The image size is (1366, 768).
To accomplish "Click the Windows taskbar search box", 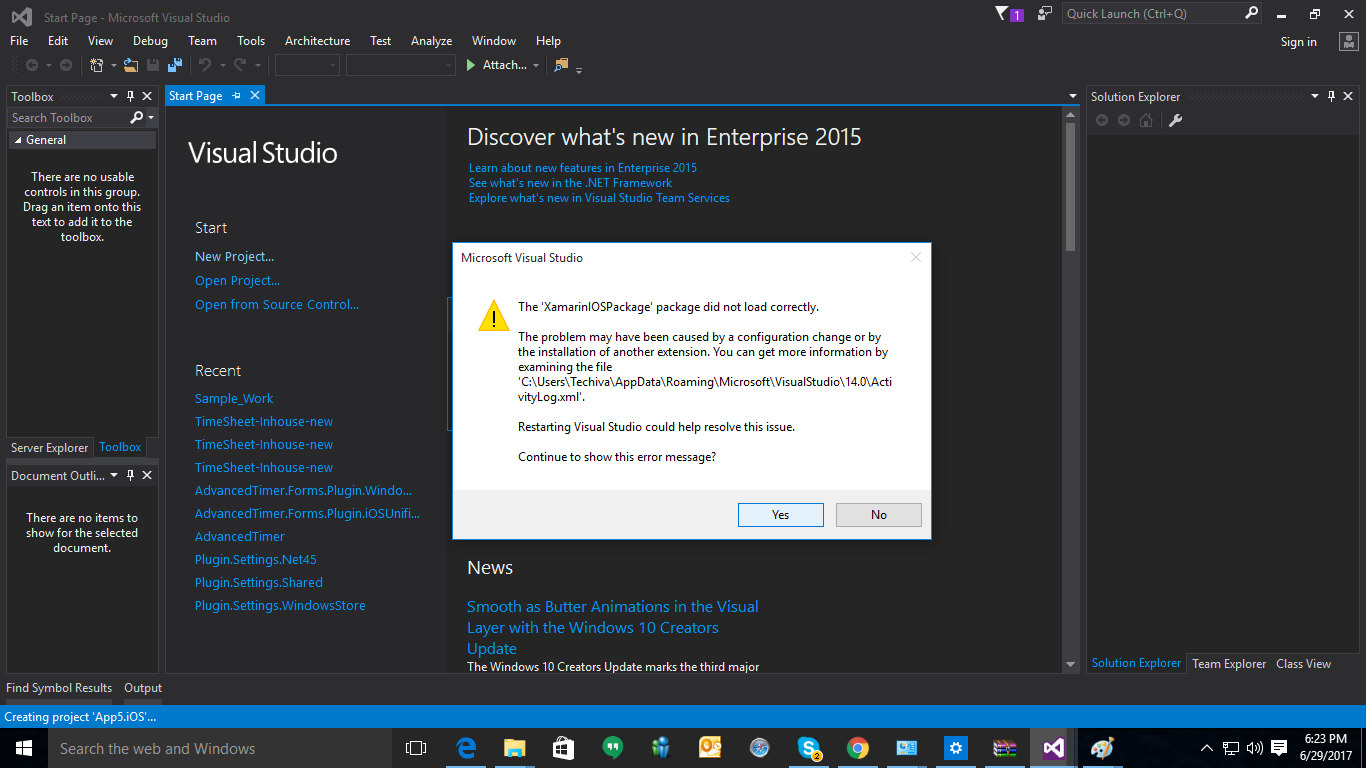I will [218, 748].
